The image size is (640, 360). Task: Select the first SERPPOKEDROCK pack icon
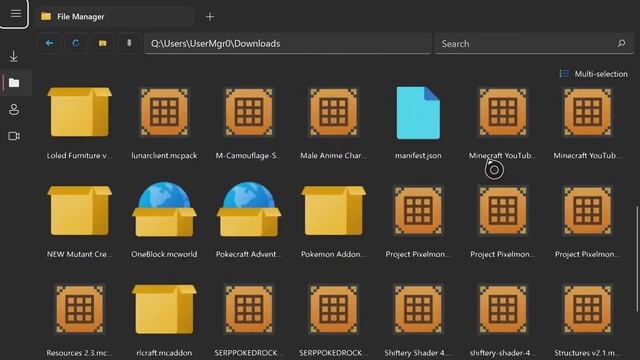pyautogui.click(x=249, y=309)
